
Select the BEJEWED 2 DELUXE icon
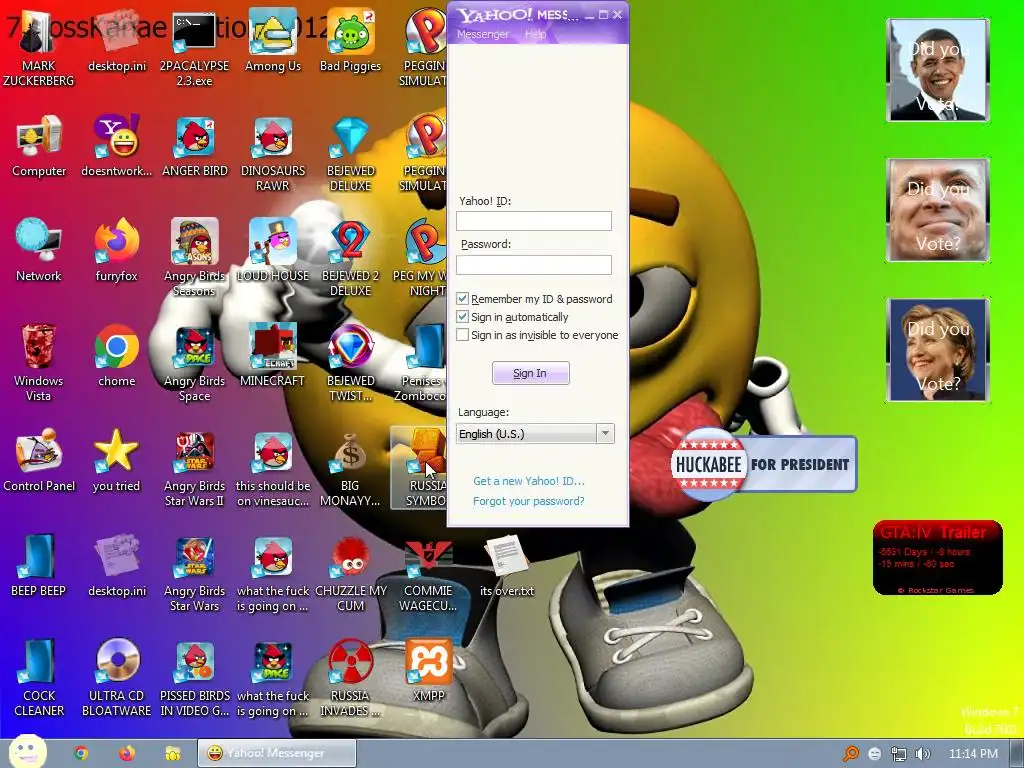(x=350, y=259)
